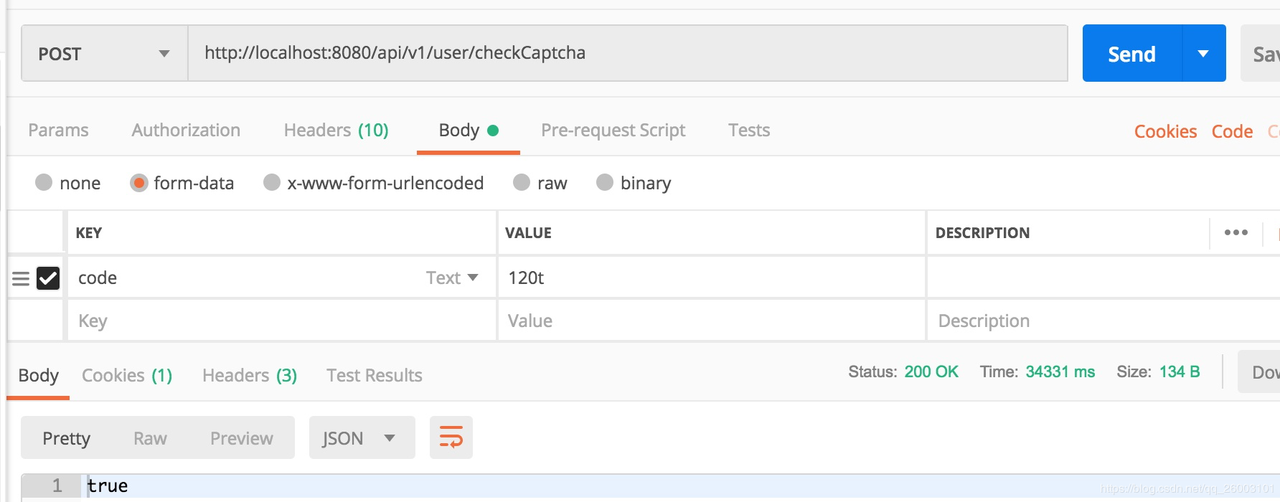Image resolution: width=1280 pixels, height=502 pixels.
Task: Choose the raw body option
Action: (x=521, y=183)
